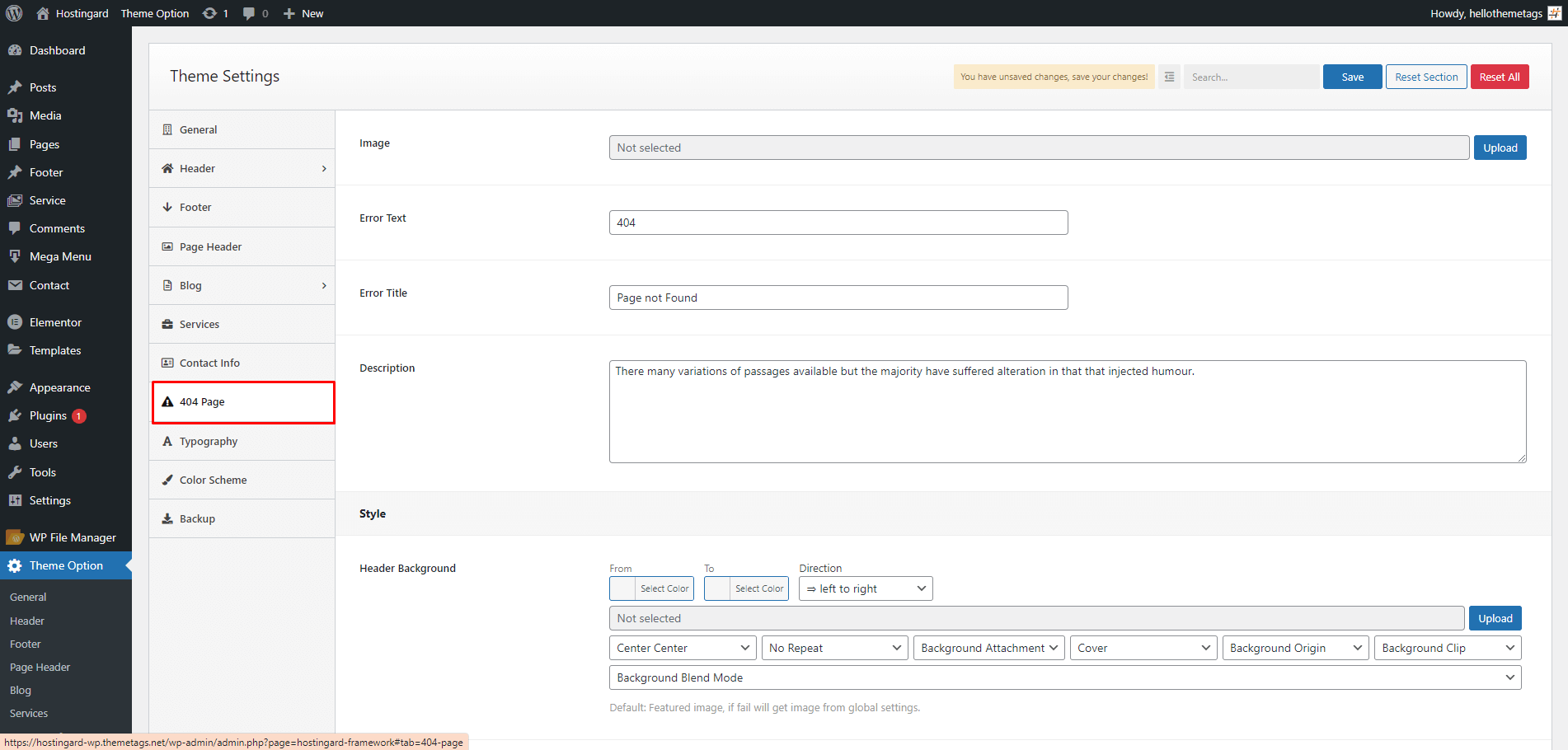Click the Description textarea
Screen dimensions: 1568x750
point(1068,411)
